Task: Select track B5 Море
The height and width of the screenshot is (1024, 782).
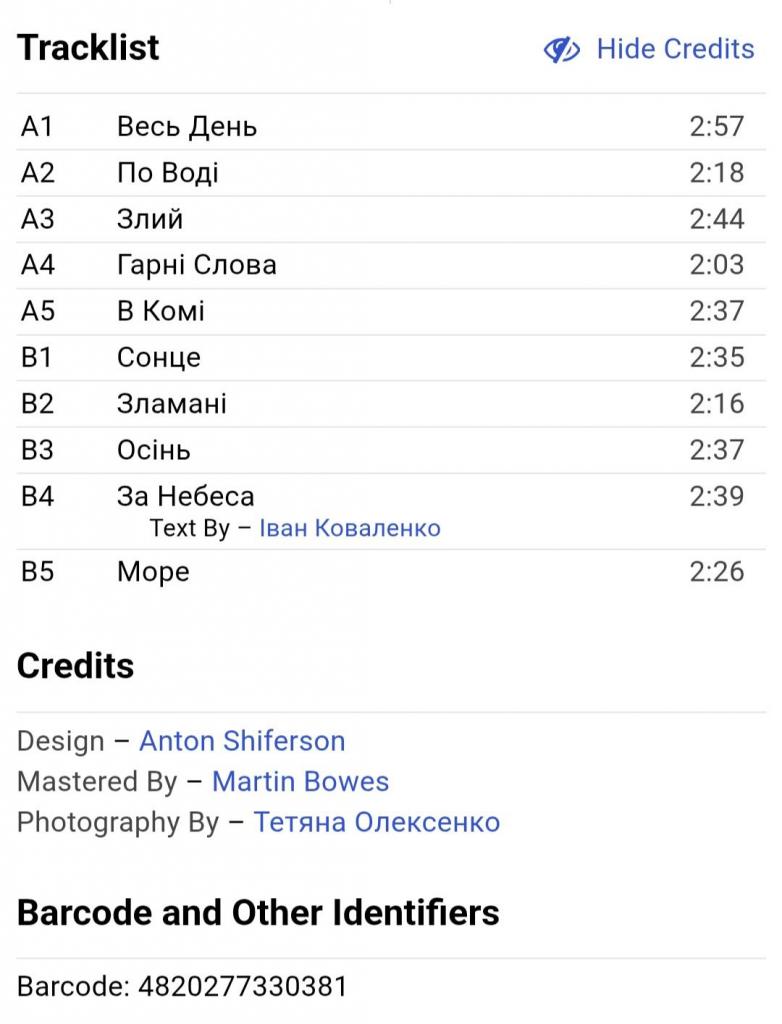Action: pyautogui.click(x=153, y=572)
